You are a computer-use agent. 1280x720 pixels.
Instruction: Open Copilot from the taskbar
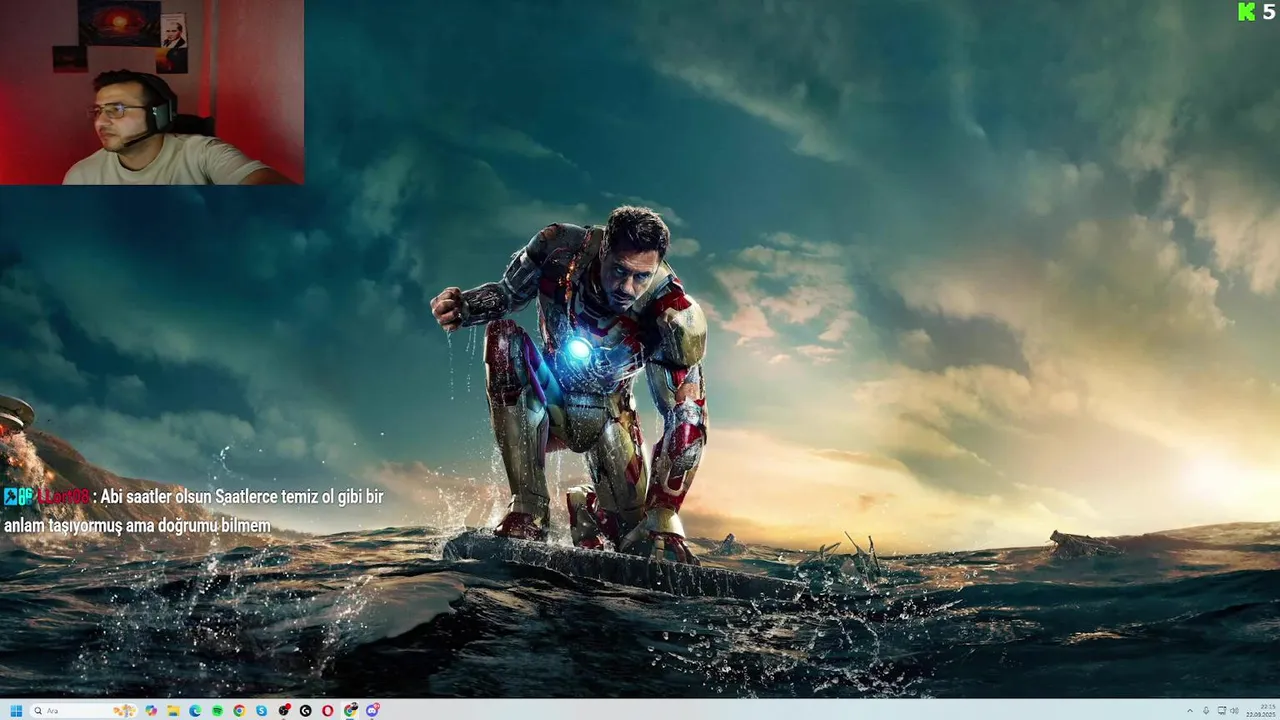point(151,711)
